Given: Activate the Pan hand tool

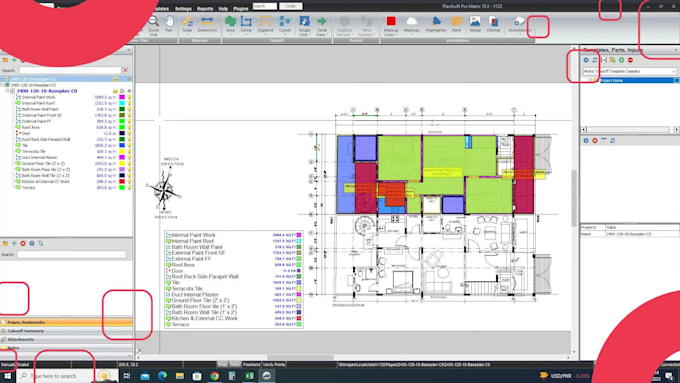Looking at the screenshot, I should (169, 24).
